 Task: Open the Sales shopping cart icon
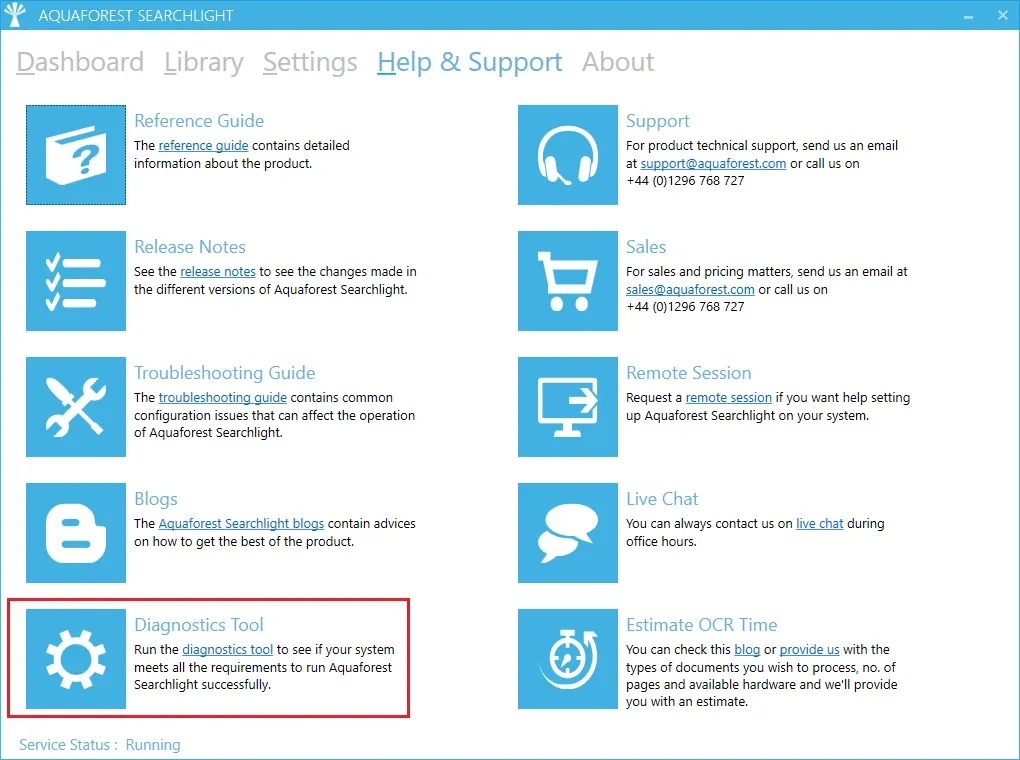568,281
